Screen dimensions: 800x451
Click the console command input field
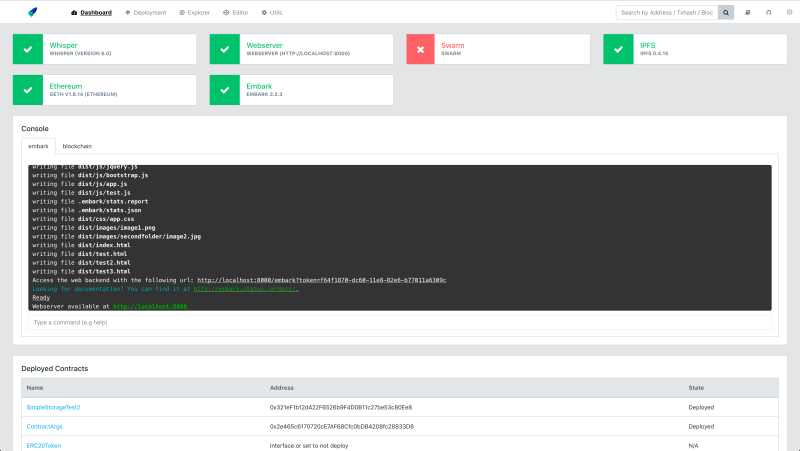tap(399, 322)
